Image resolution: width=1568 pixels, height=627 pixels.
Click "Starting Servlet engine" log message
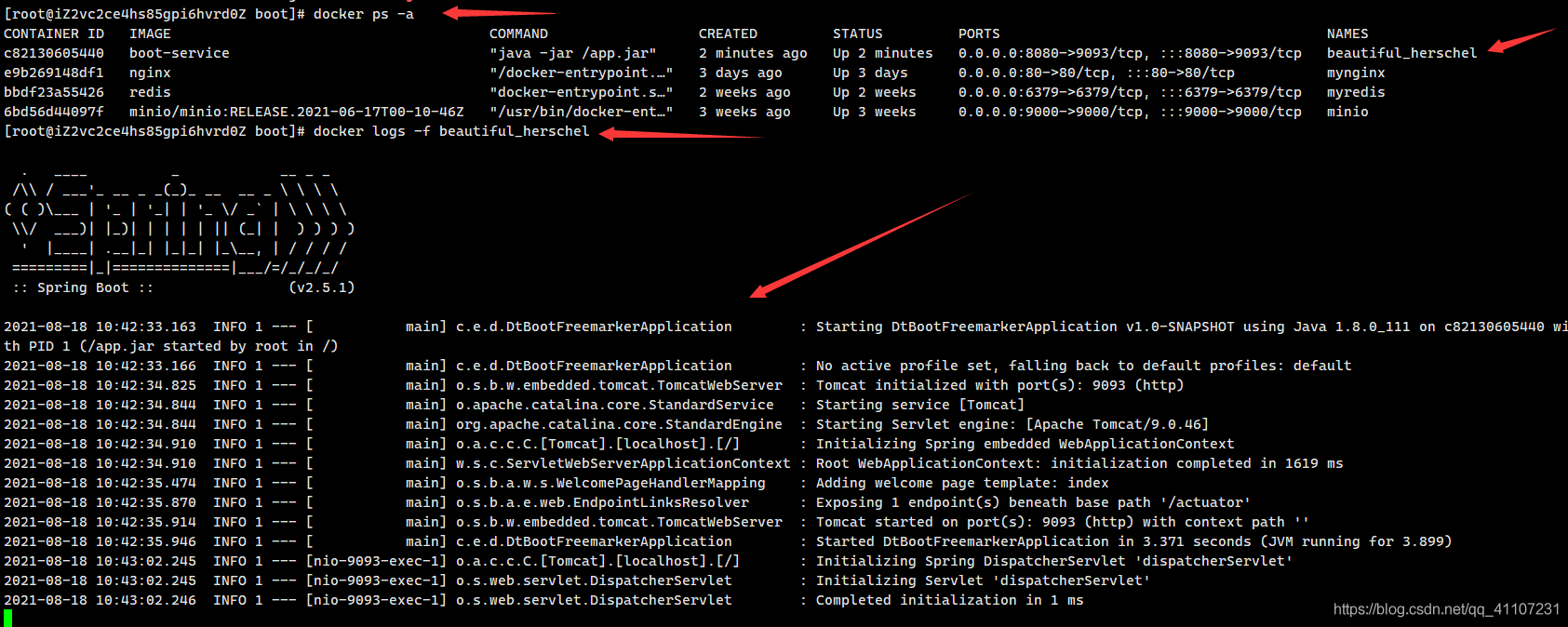tap(1012, 424)
